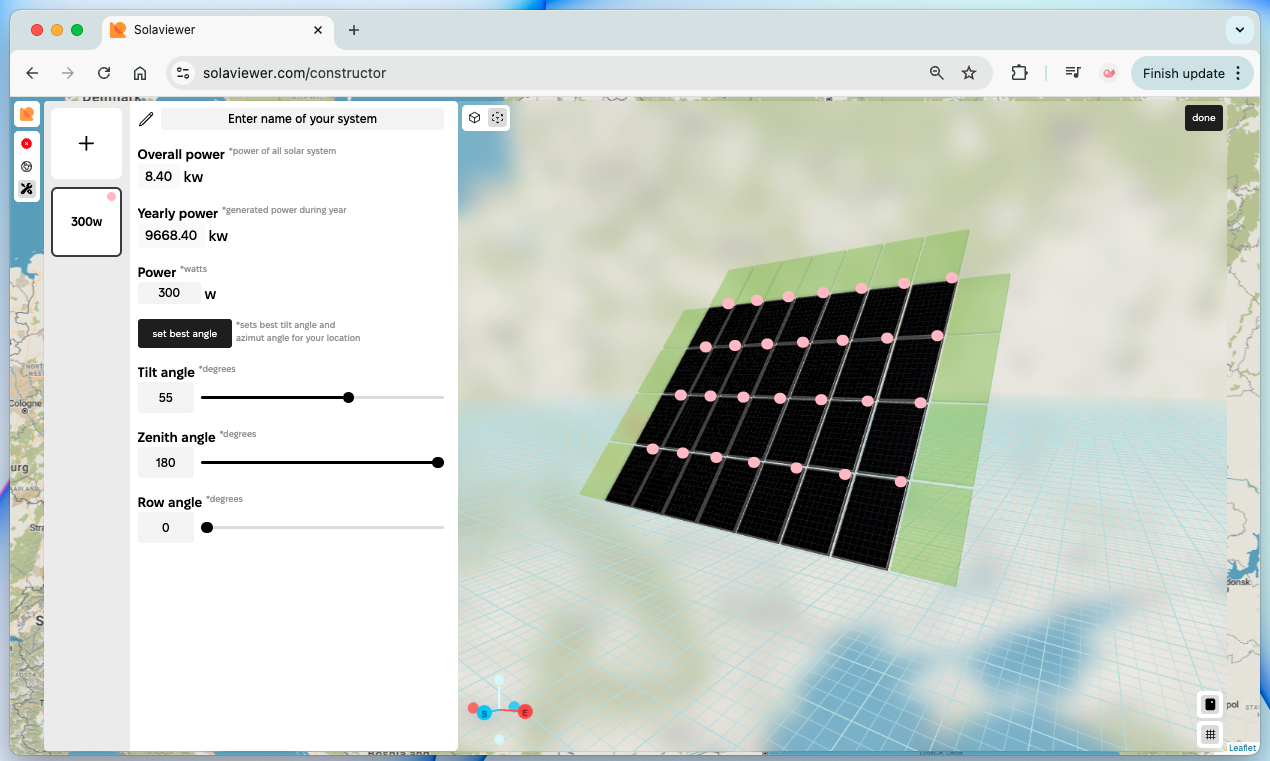Click the blue S axis on compass gizmo

(x=484, y=713)
